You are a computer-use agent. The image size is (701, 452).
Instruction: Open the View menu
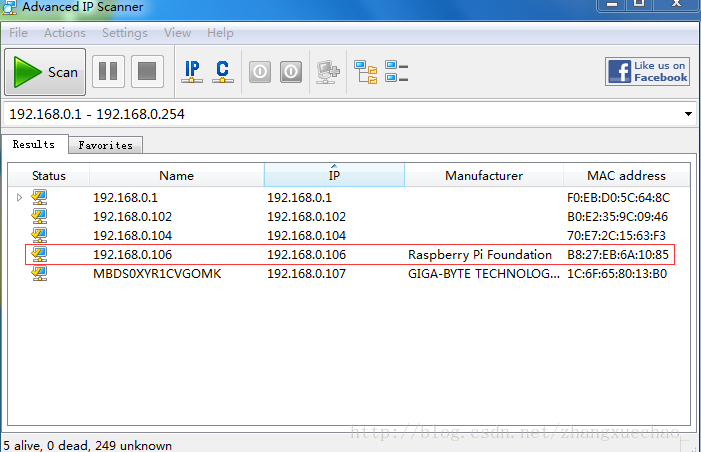pyautogui.click(x=177, y=33)
